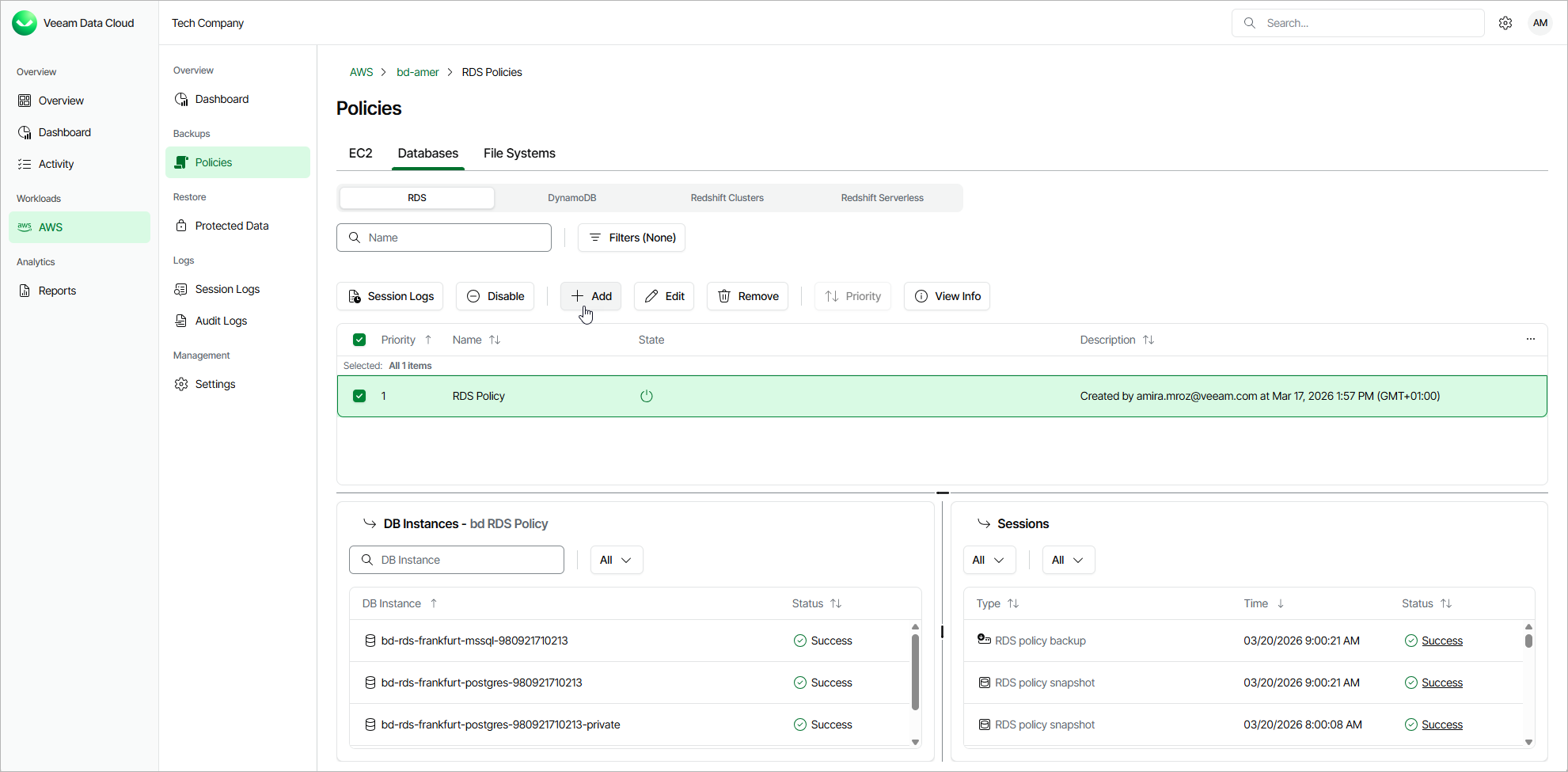Open Reports in the sidebar

79,291
